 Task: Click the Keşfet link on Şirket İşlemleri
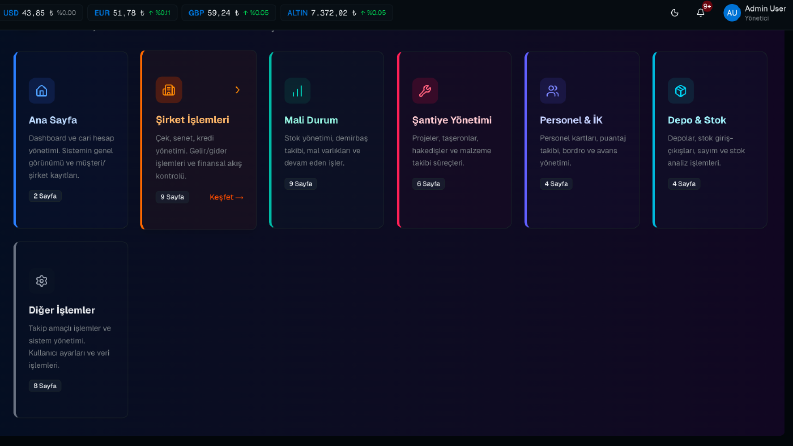(226, 197)
